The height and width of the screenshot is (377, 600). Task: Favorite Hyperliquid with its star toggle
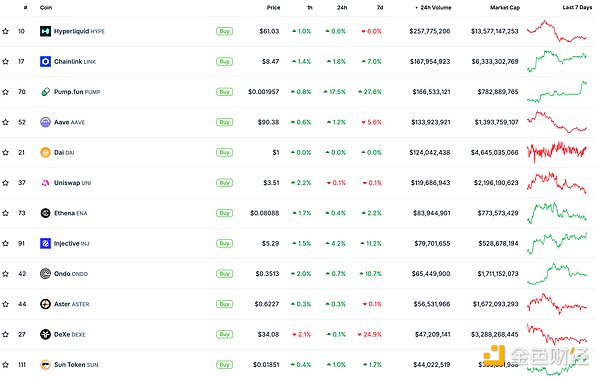(5, 31)
